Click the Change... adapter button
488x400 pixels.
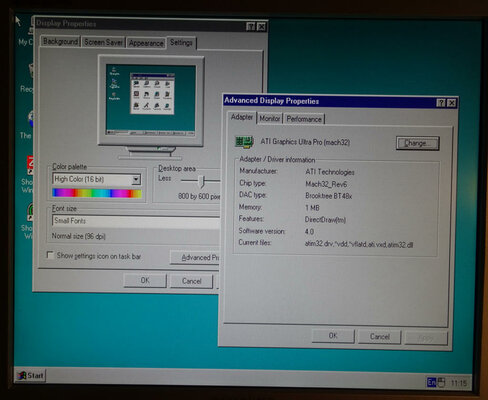pos(417,143)
